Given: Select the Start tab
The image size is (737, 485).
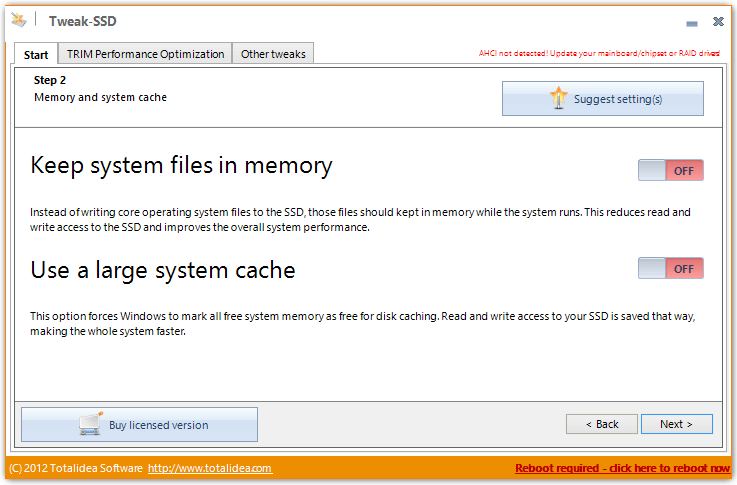Looking at the screenshot, I should (36, 55).
